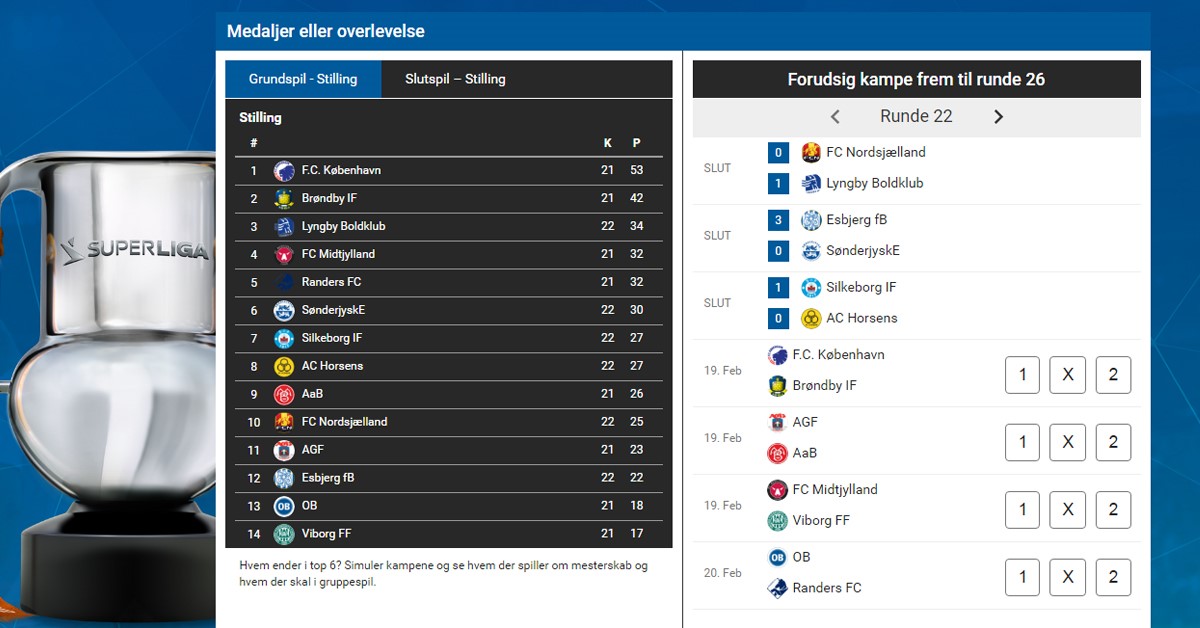Click AC Horsens crest in standings table
1200x628 pixels.
coord(284,366)
